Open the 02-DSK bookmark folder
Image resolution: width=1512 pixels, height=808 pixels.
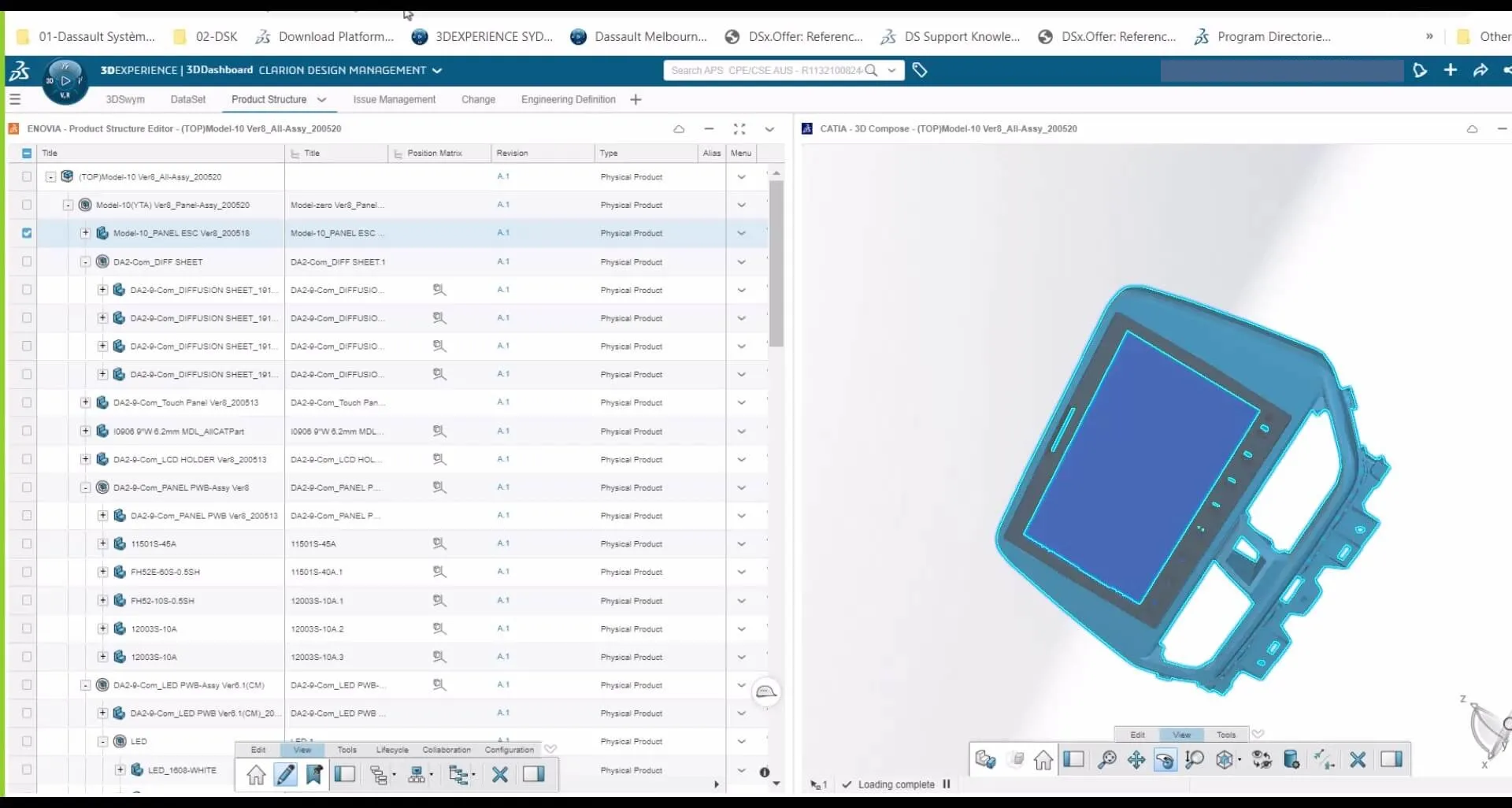point(206,36)
